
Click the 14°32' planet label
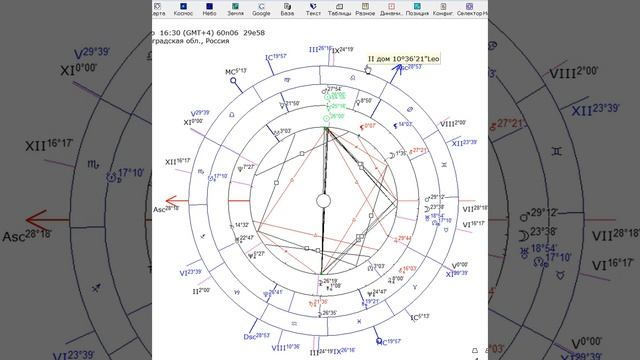(239, 225)
